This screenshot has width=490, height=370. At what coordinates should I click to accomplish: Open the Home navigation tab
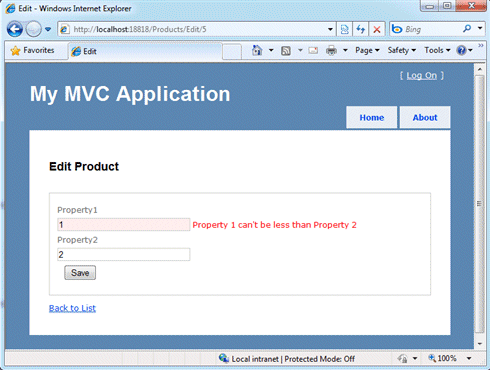tap(372, 117)
